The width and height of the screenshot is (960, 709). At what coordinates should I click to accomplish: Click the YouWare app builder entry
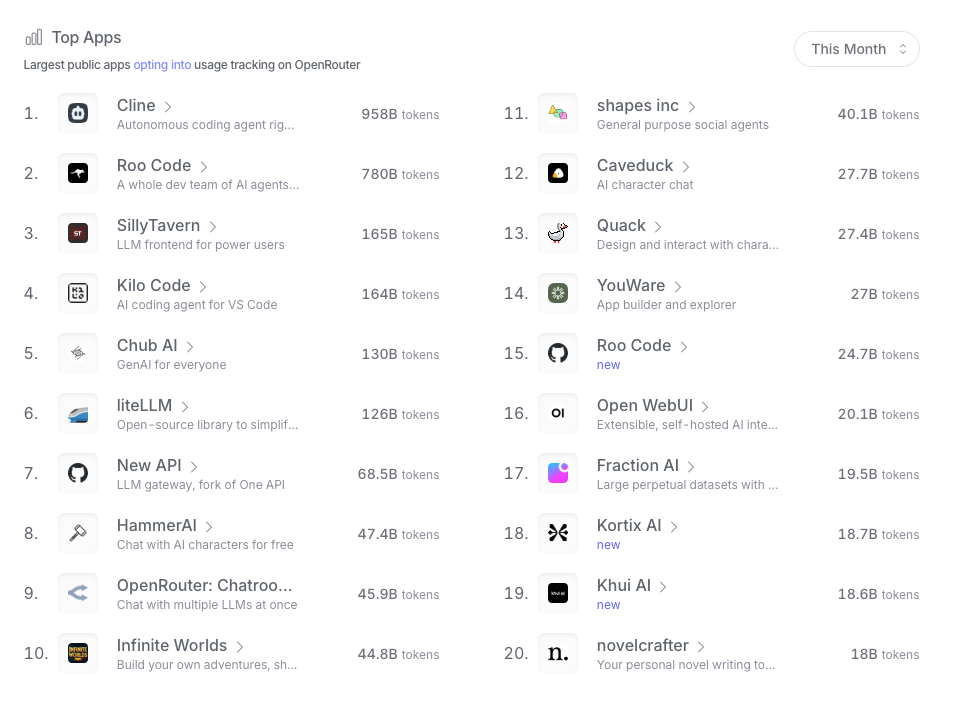pos(631,285)
